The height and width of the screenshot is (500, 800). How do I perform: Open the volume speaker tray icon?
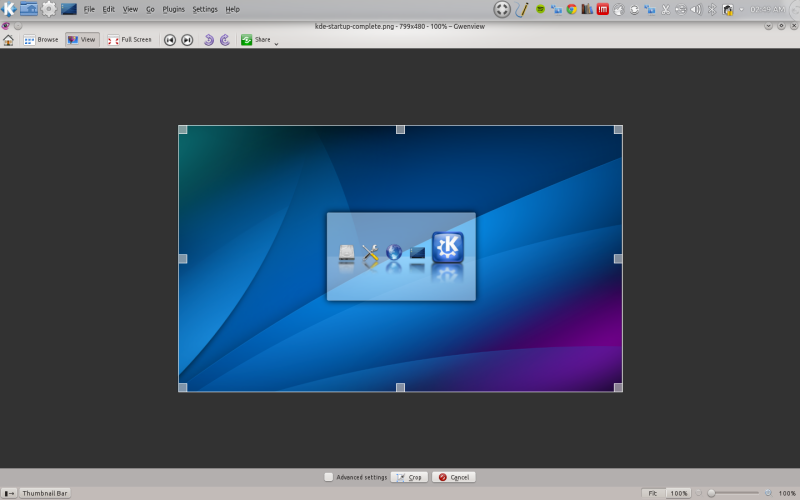(696, 9)
